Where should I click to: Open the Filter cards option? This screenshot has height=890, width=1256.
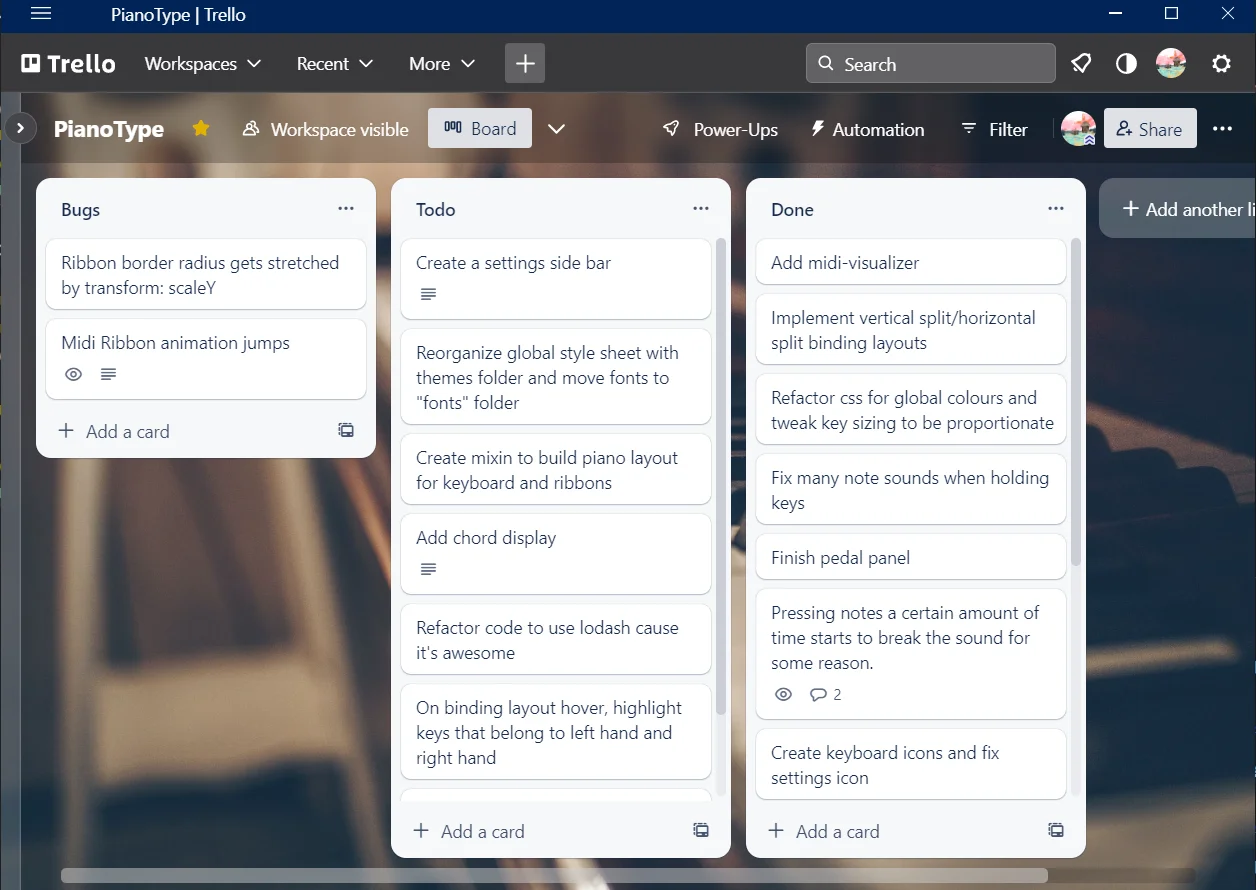(x=994, y=129)
